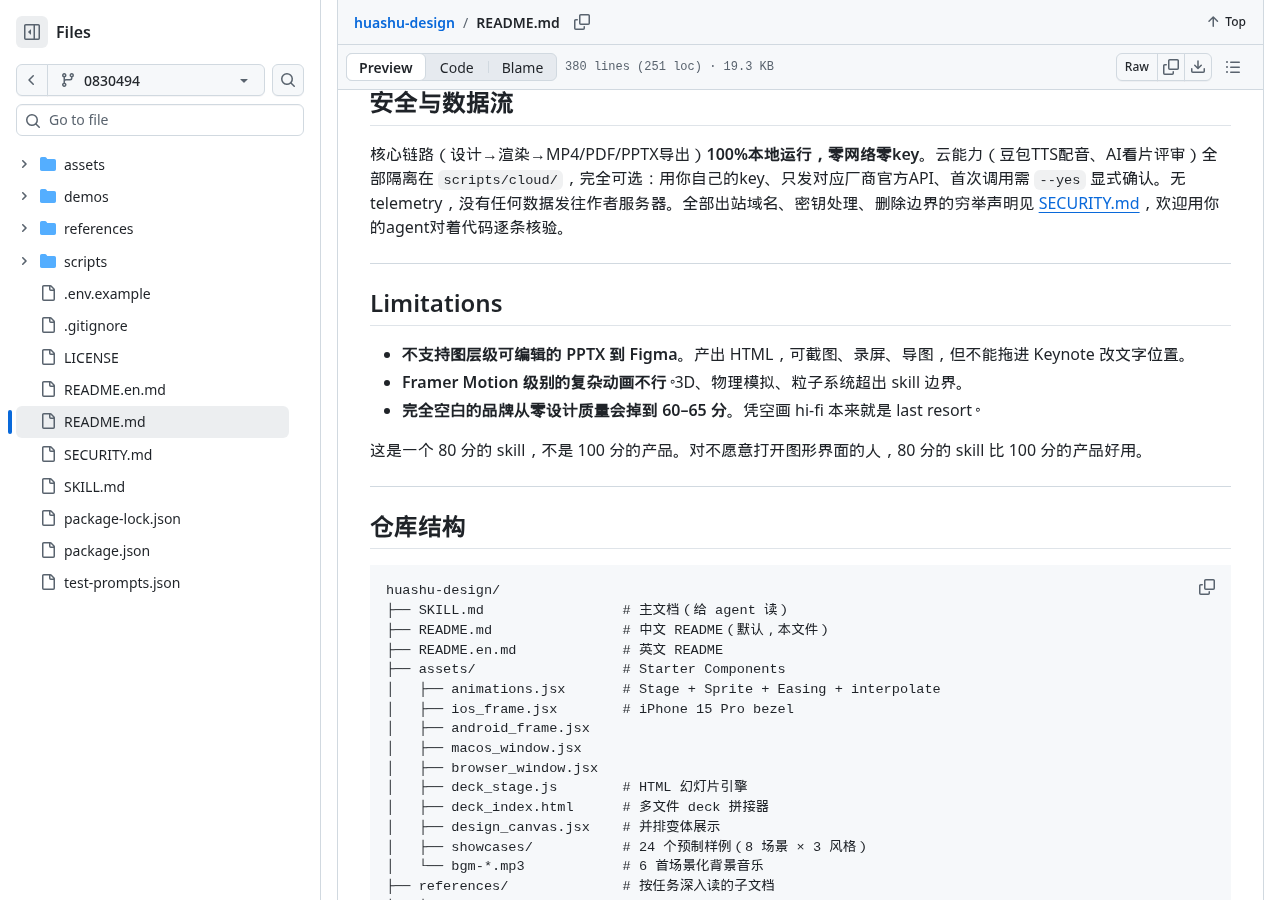Click the assets folder icon
Screen dimensions: 1280x900
pos(48,164)
